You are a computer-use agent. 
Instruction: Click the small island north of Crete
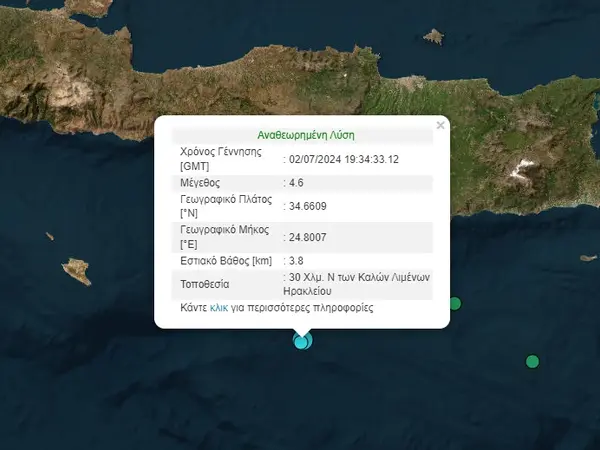tap(433, 37)
